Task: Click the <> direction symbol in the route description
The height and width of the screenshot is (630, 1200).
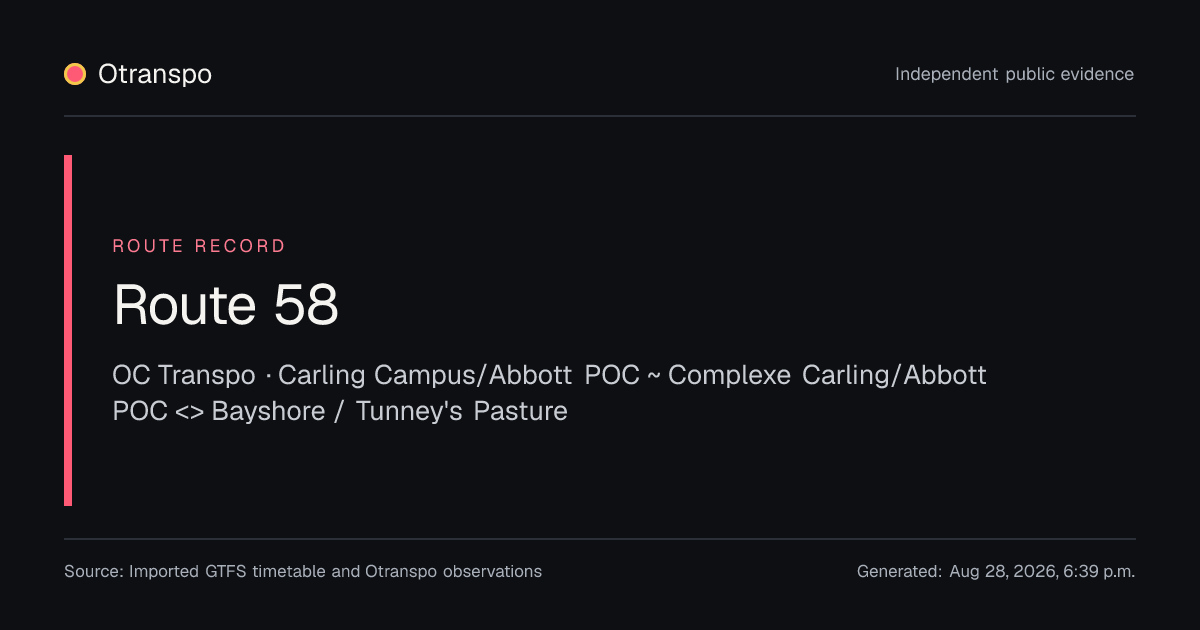Action: (x=189, y=411)
